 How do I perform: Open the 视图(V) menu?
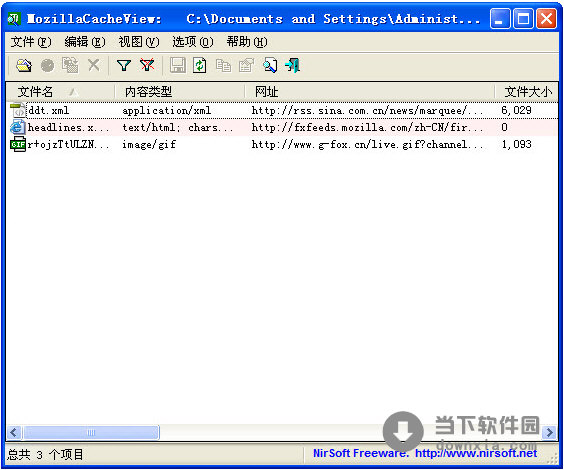pyautogui.click(x=139, y=42)
